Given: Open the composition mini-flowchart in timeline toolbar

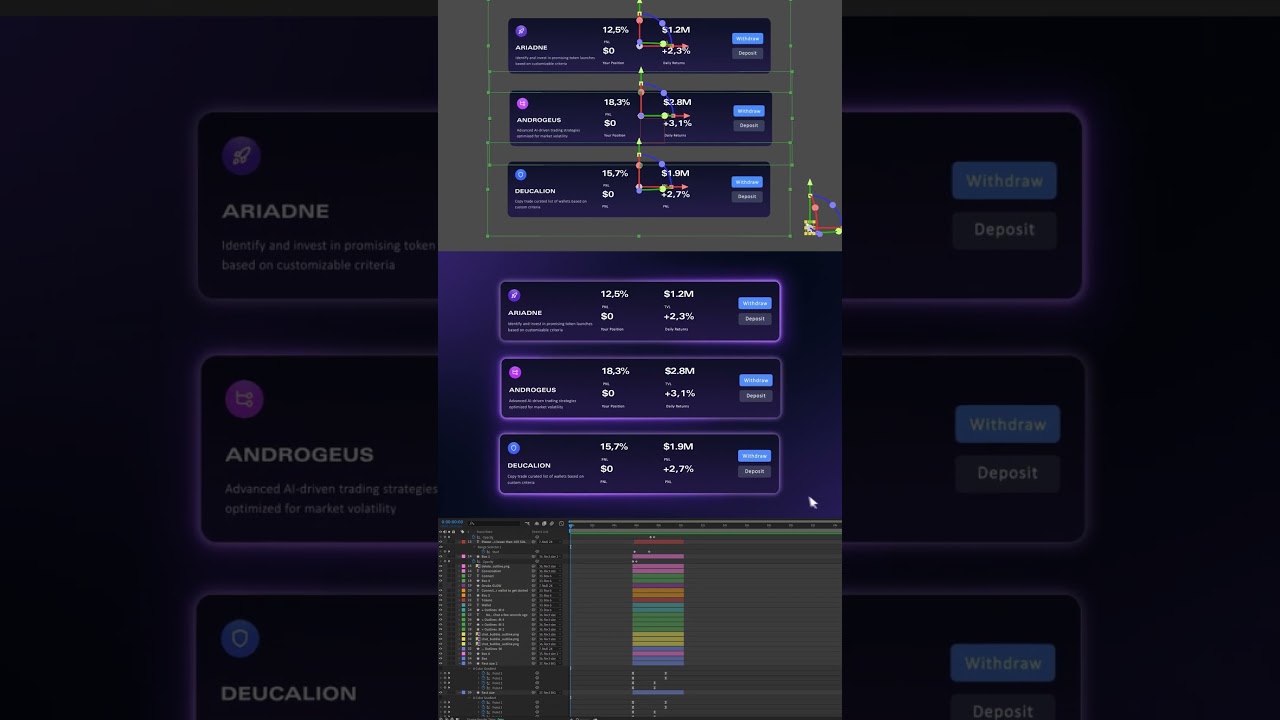Looking at the screenshot, I should point(527,523).
